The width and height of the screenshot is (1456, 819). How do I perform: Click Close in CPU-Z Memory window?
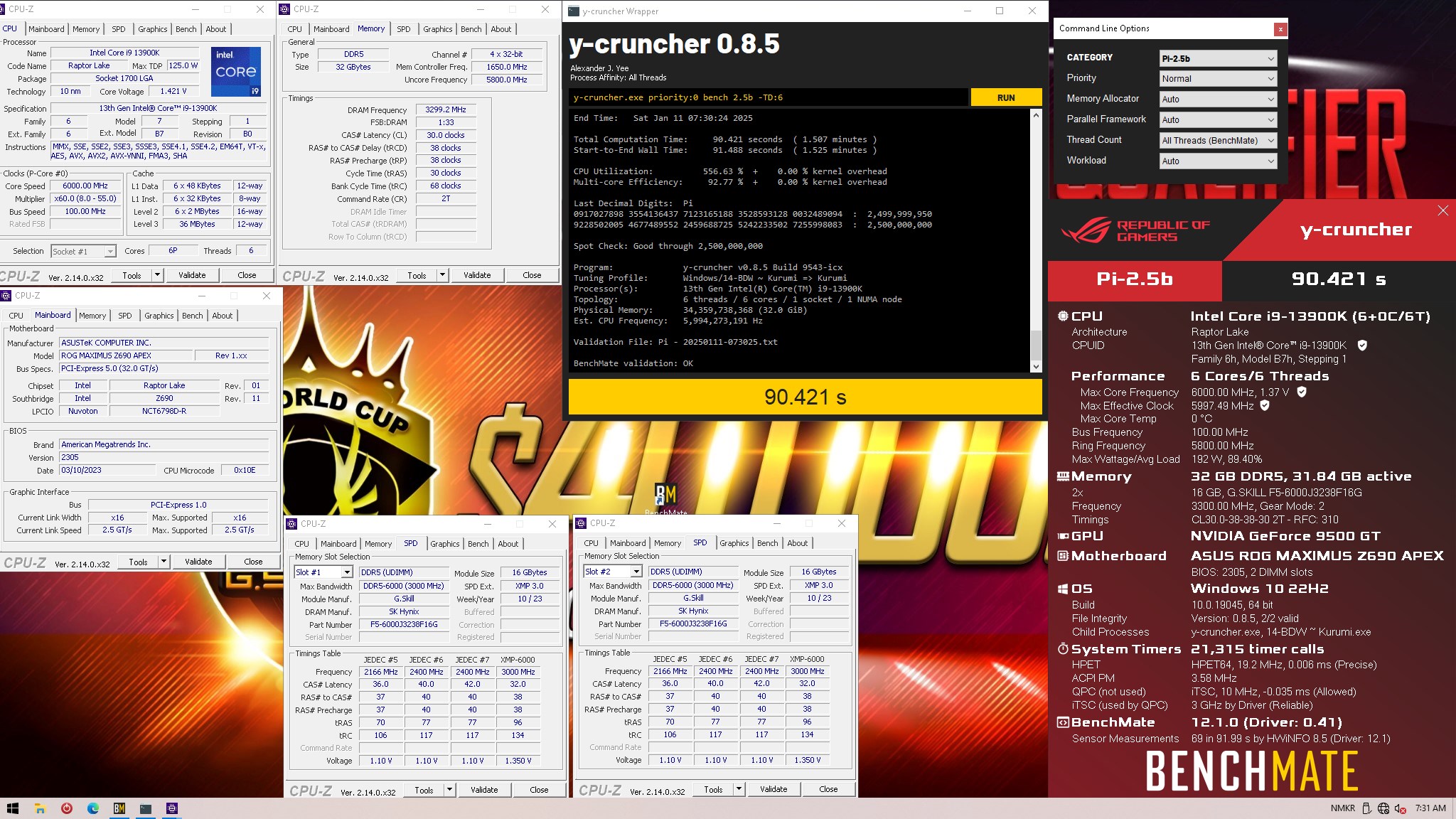532,275
